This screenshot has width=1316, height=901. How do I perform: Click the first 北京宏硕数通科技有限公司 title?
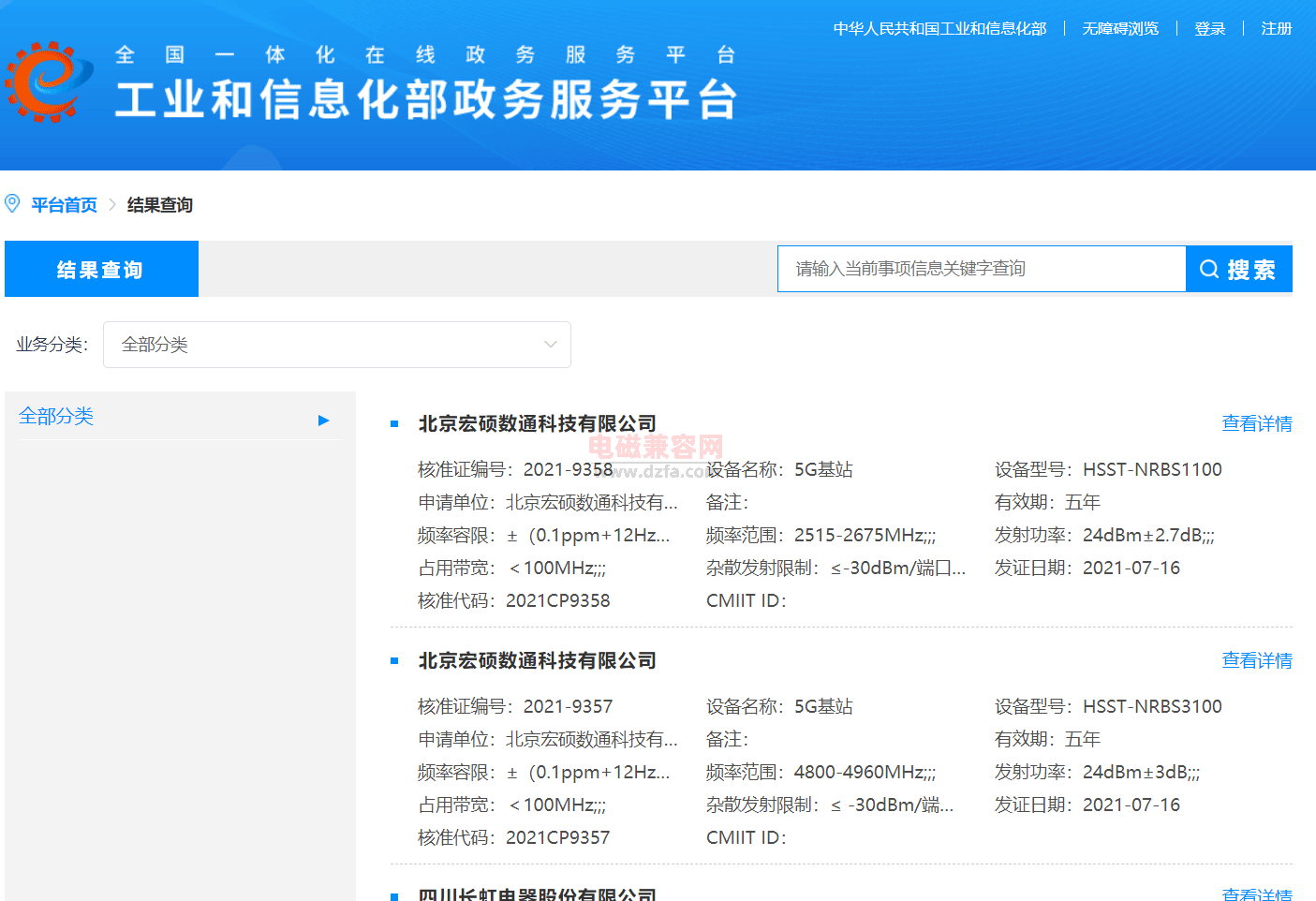[537, 424]
